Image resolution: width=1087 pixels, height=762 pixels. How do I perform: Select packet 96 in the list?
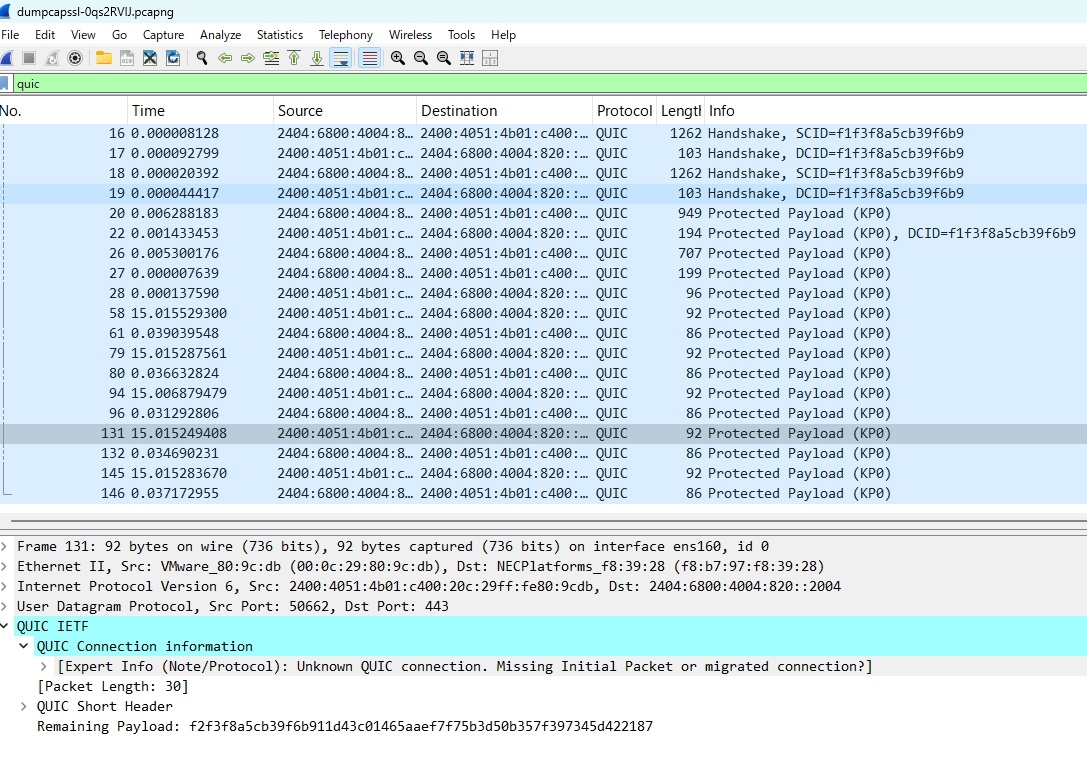544,413
